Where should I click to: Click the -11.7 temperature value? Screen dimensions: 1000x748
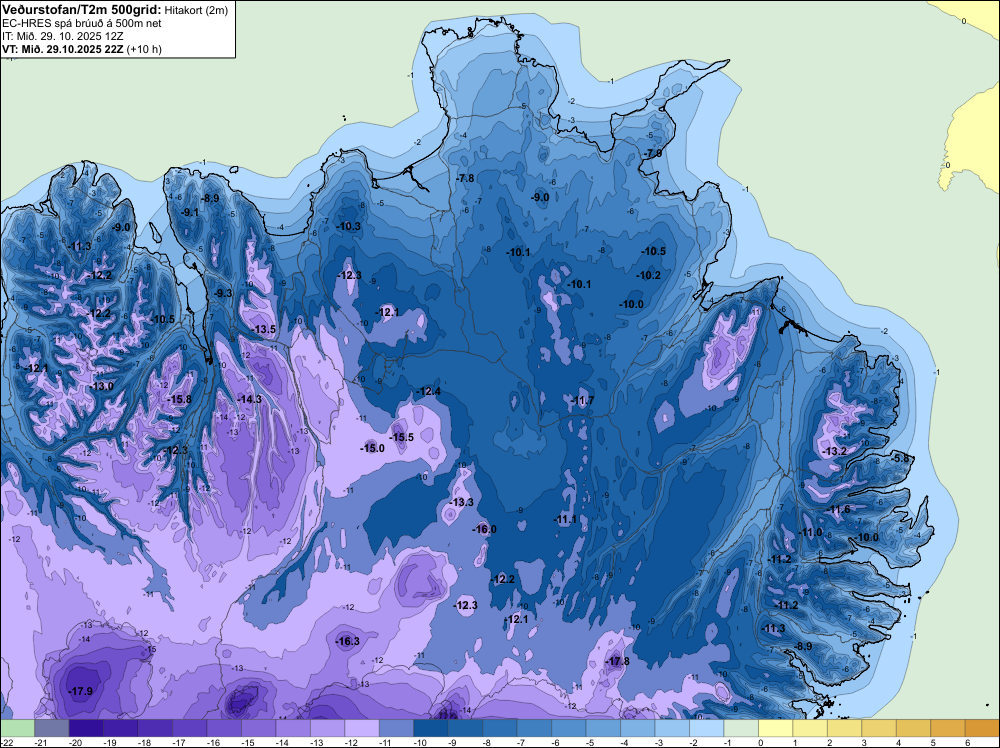582,400
